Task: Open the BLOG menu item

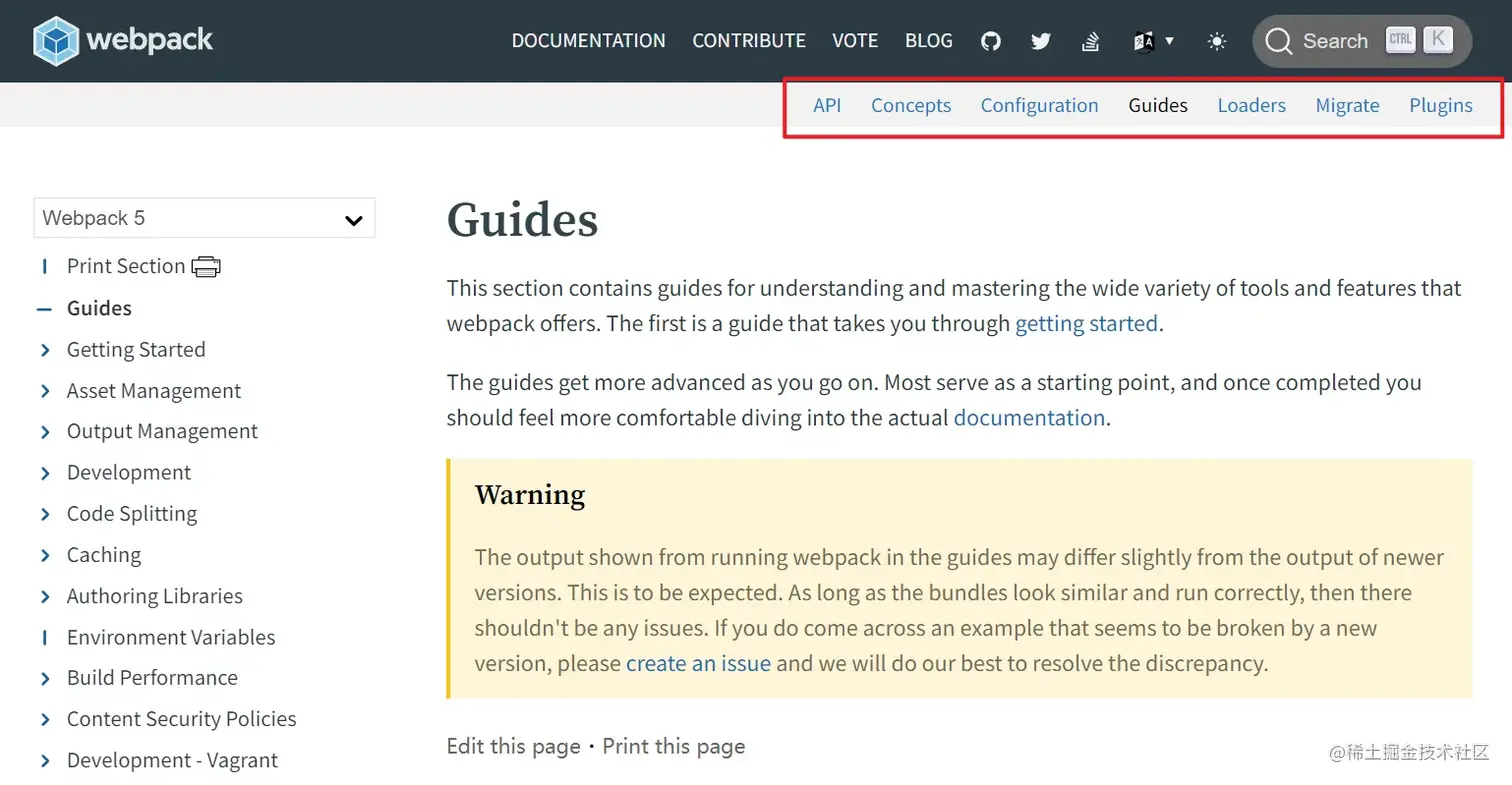Action: tap(929, 41)
